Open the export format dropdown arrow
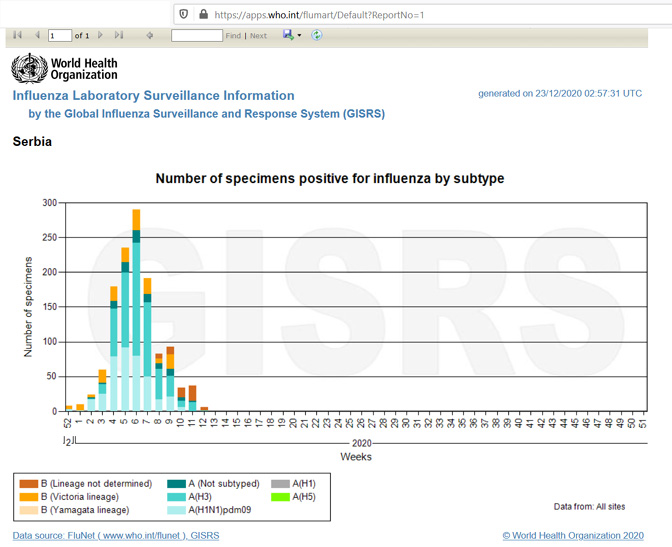Screen dimensions: 672x547 (x=300, y=35)
